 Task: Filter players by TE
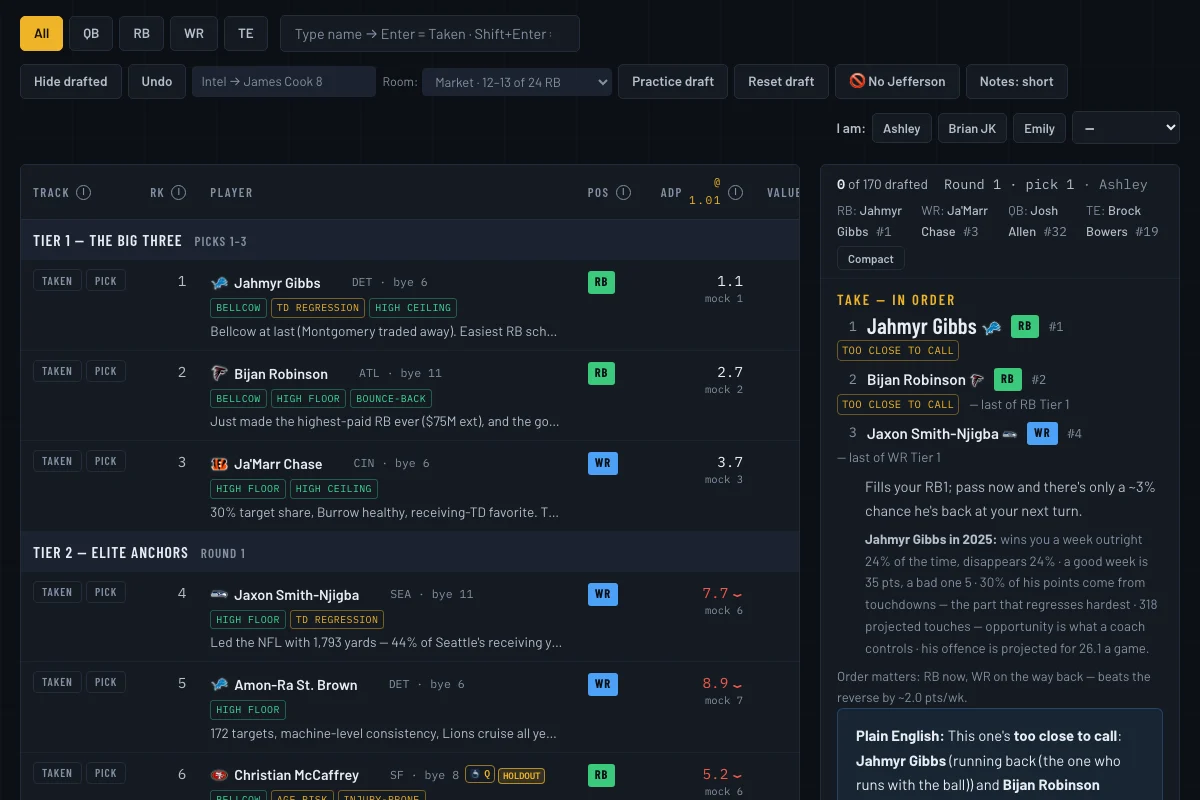(x=246, y=33)
